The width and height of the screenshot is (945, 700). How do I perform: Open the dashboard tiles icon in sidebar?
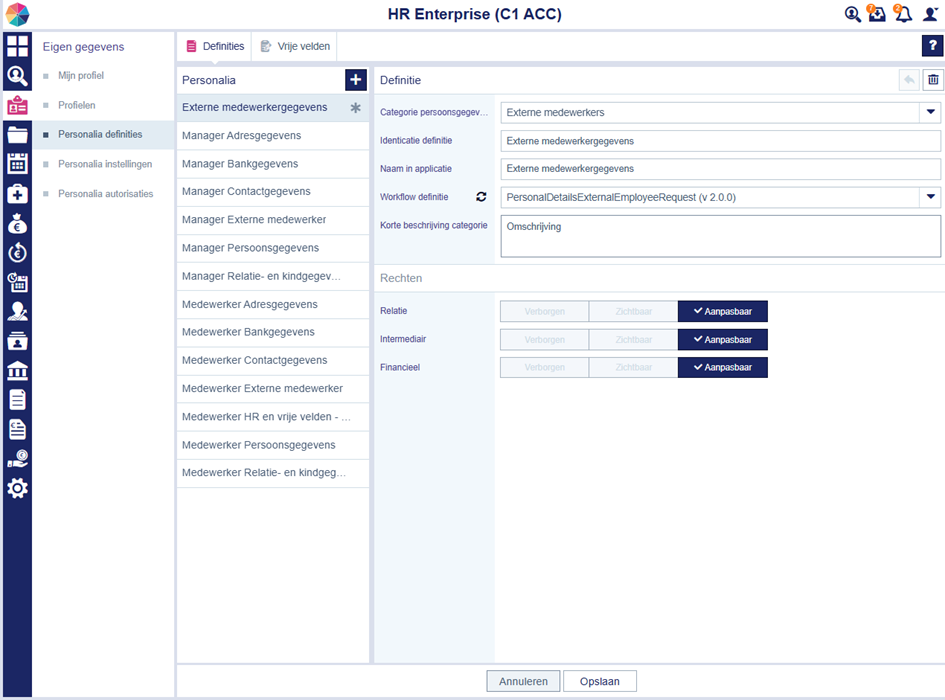(17, 46)
